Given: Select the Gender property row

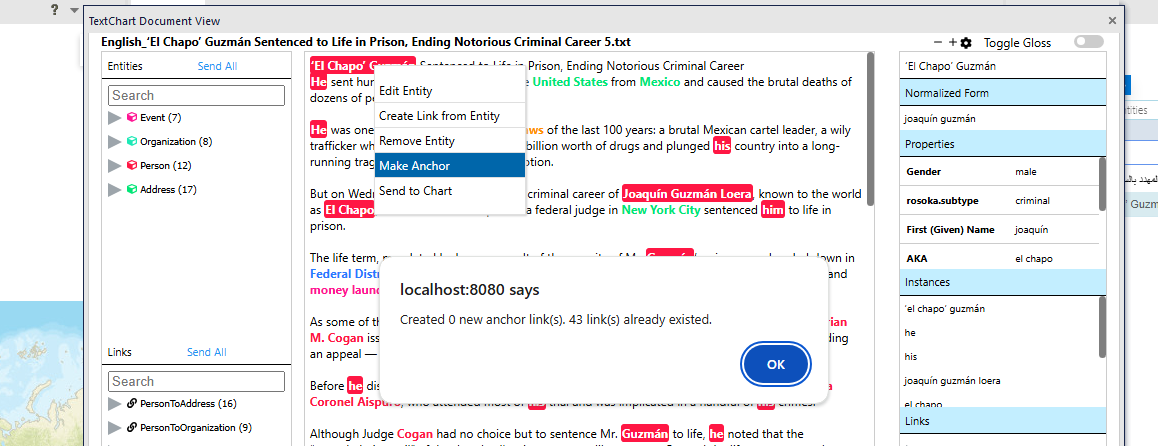Looking at the screenshot, I should 998,171.
